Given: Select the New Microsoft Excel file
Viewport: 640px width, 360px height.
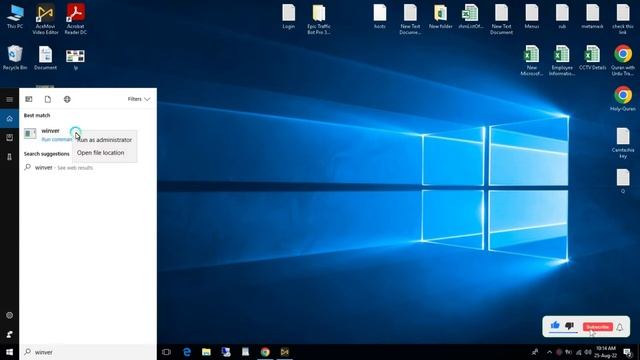Looking at the screenshot, I should [x=531, y=60].
